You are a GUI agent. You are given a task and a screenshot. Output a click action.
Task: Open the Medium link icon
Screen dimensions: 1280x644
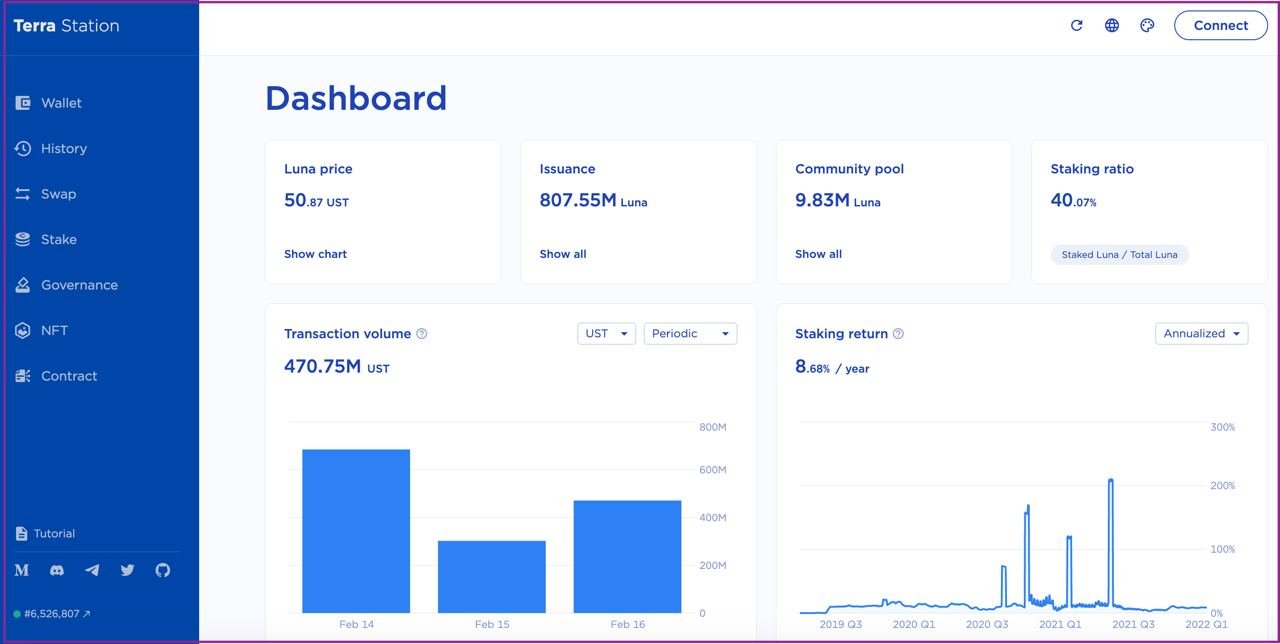pyautogui.click(x=22, y=570)
